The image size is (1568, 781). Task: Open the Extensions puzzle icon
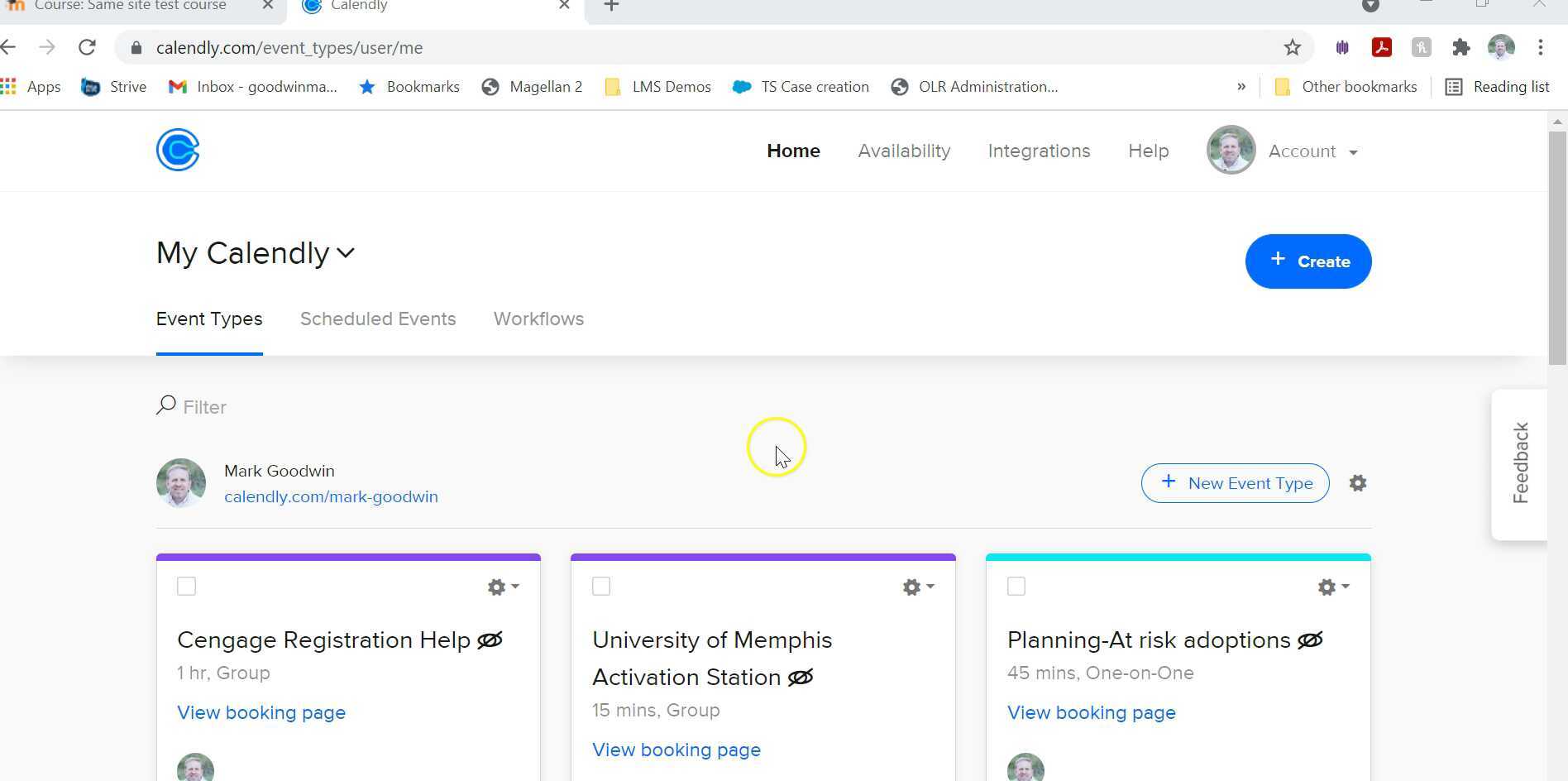point(1461,48)
